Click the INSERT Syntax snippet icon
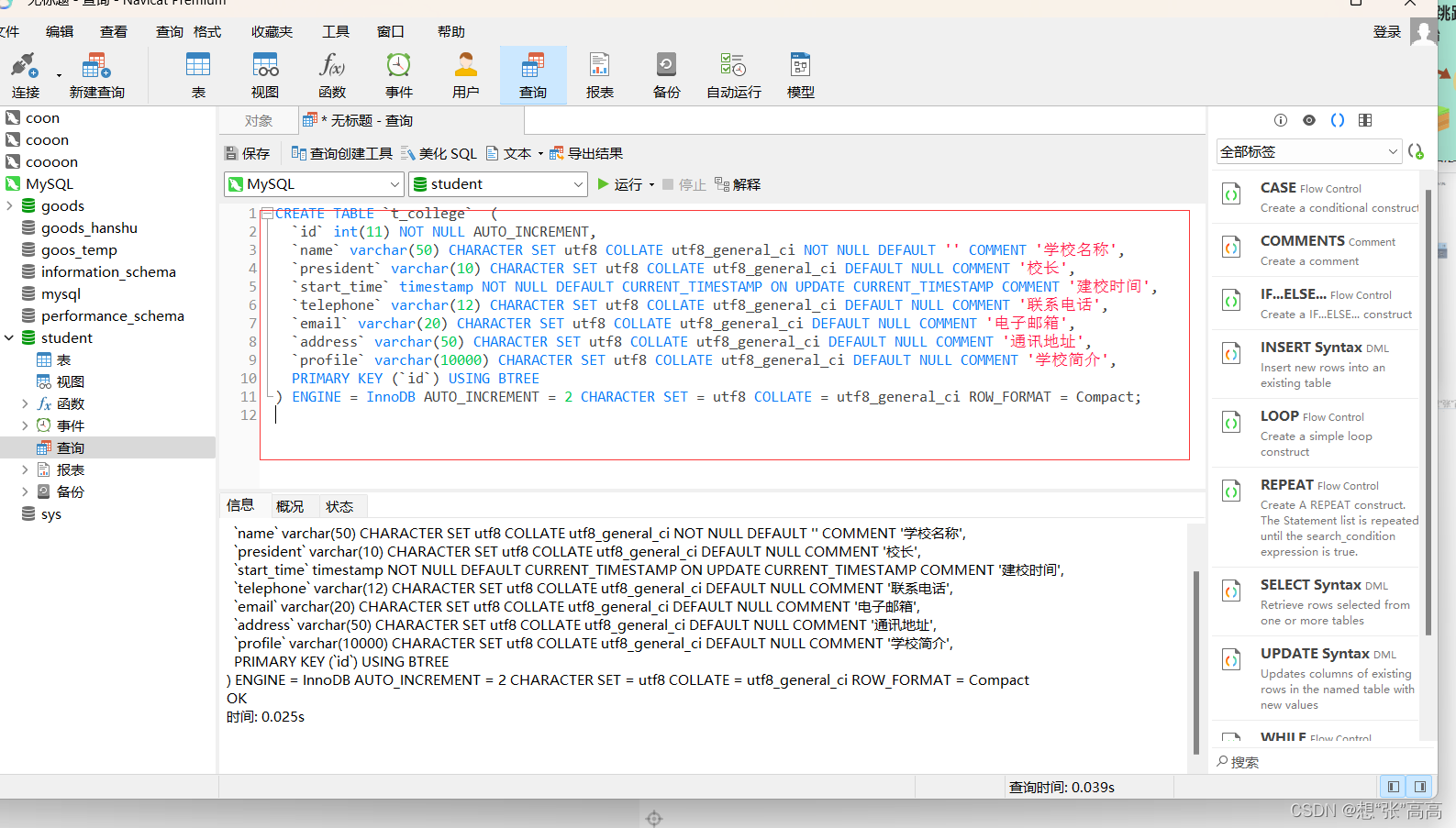 pyautogui.click(x=1231, y=354)
